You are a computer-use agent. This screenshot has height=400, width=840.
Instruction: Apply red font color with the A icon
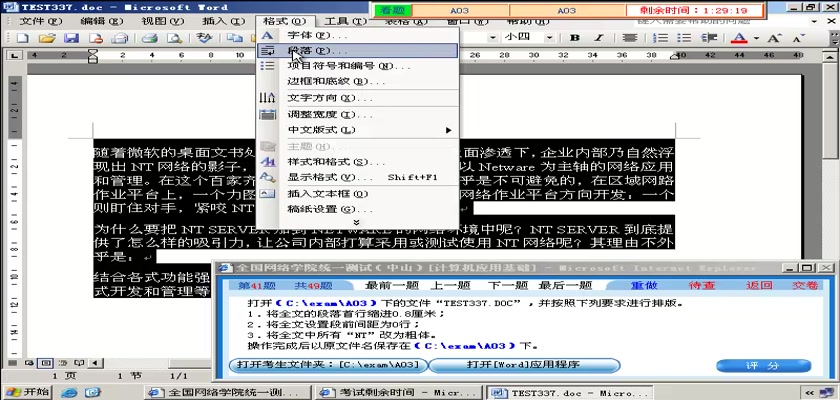click(739, 38)
